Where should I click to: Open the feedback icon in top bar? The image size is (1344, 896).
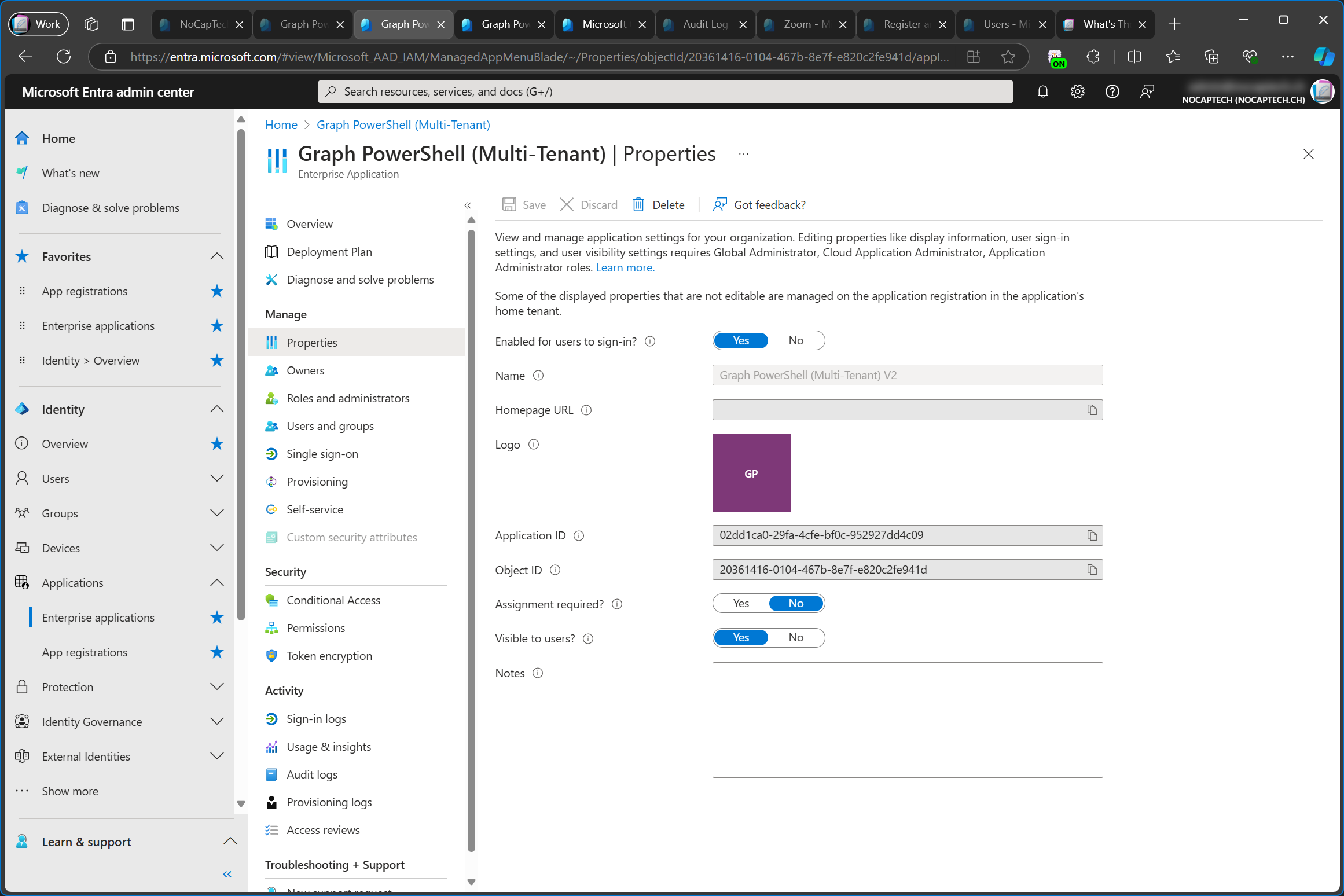(x=1147, y=91)
